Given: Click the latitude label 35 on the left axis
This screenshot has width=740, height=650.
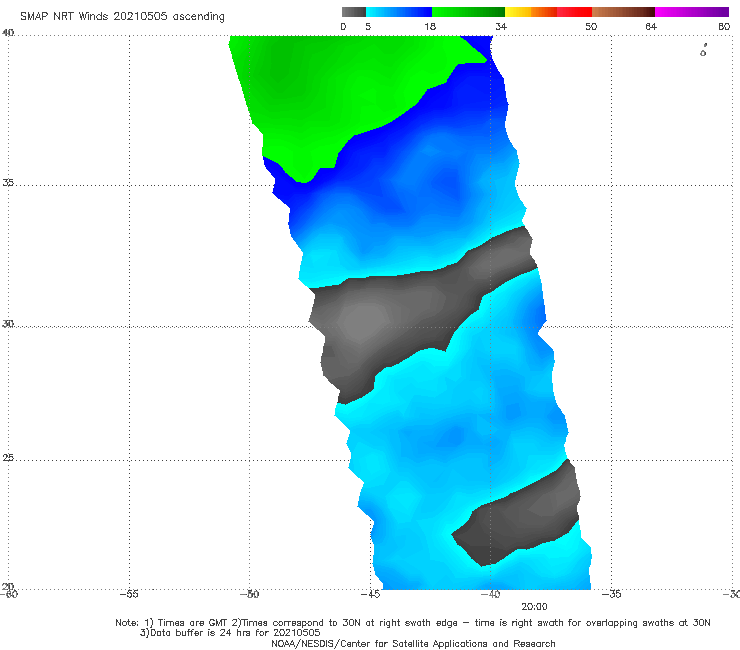Looking at the screenshot, I should (x=8, y=182).
